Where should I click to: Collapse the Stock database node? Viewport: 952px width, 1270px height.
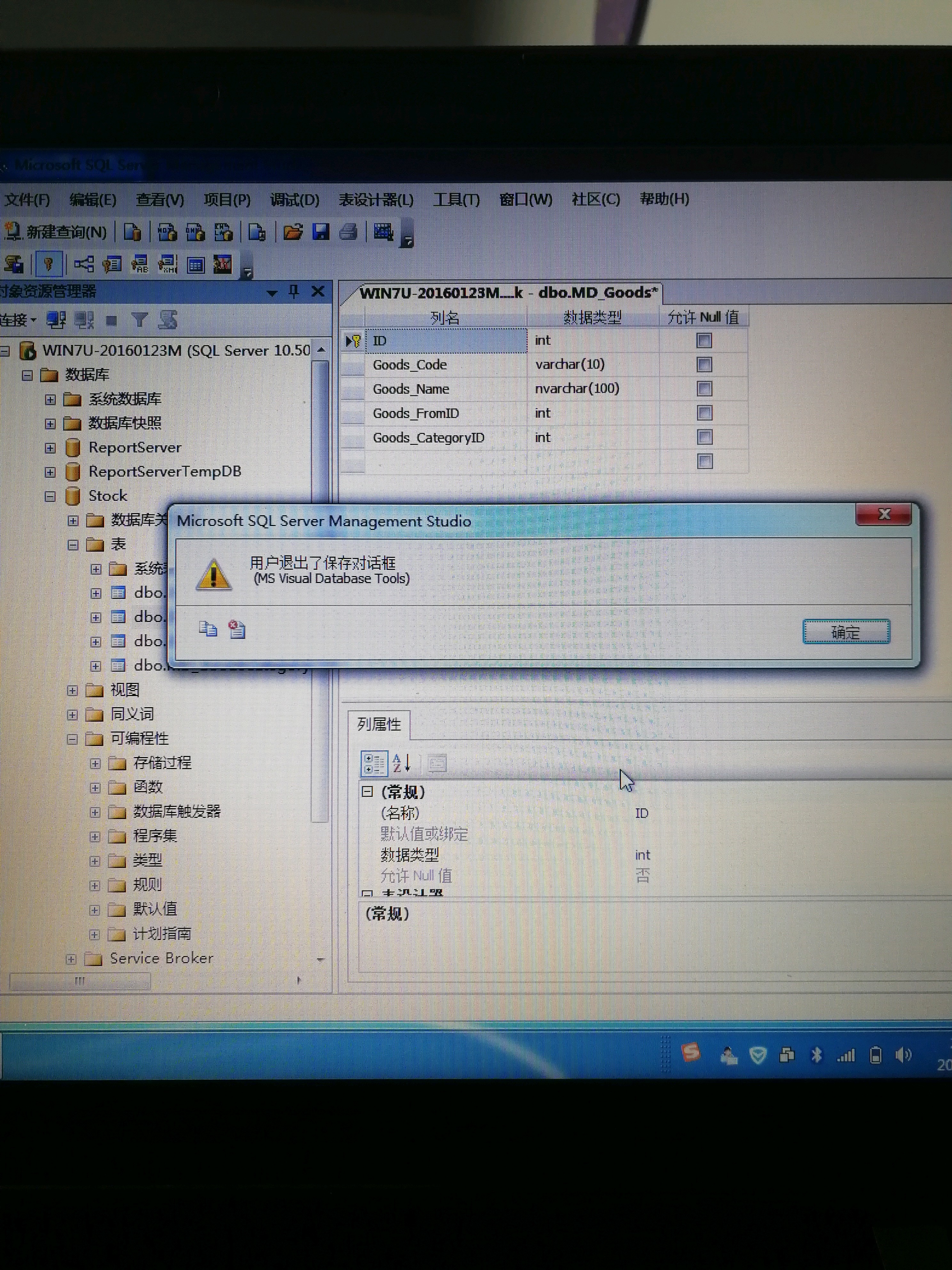(51, 496)
